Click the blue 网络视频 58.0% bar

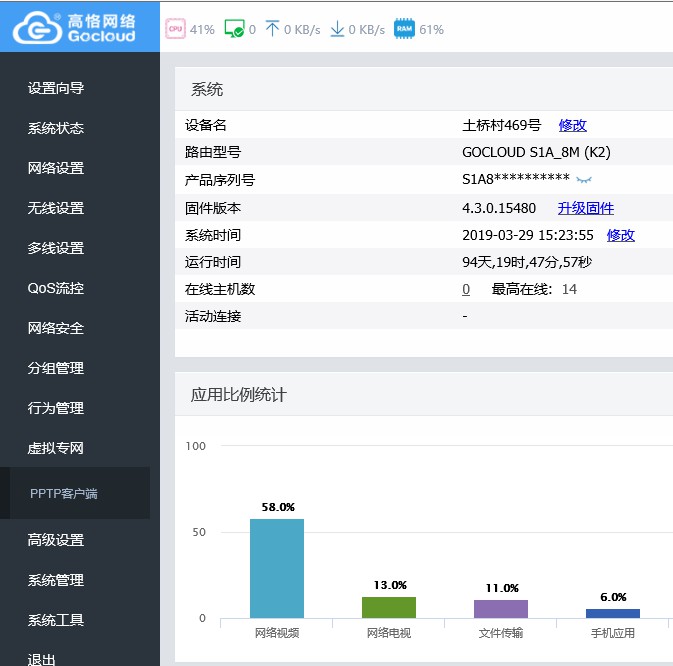pos(277,568)
